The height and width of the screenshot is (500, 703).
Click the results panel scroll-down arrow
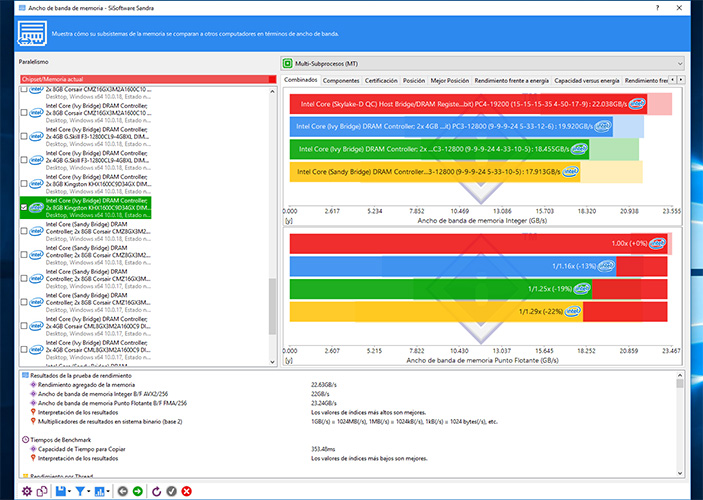click(x=680, y=473)
